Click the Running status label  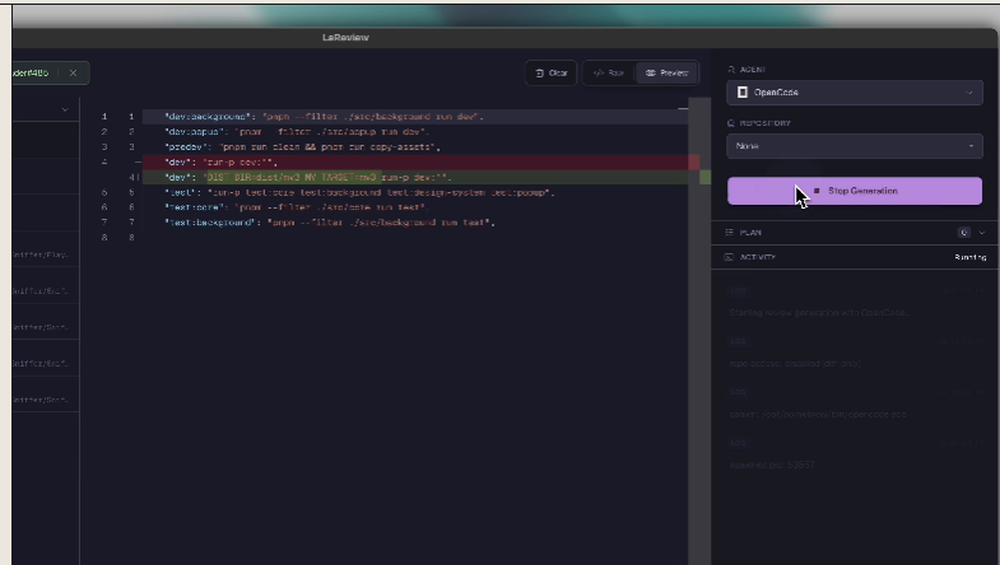970,258
